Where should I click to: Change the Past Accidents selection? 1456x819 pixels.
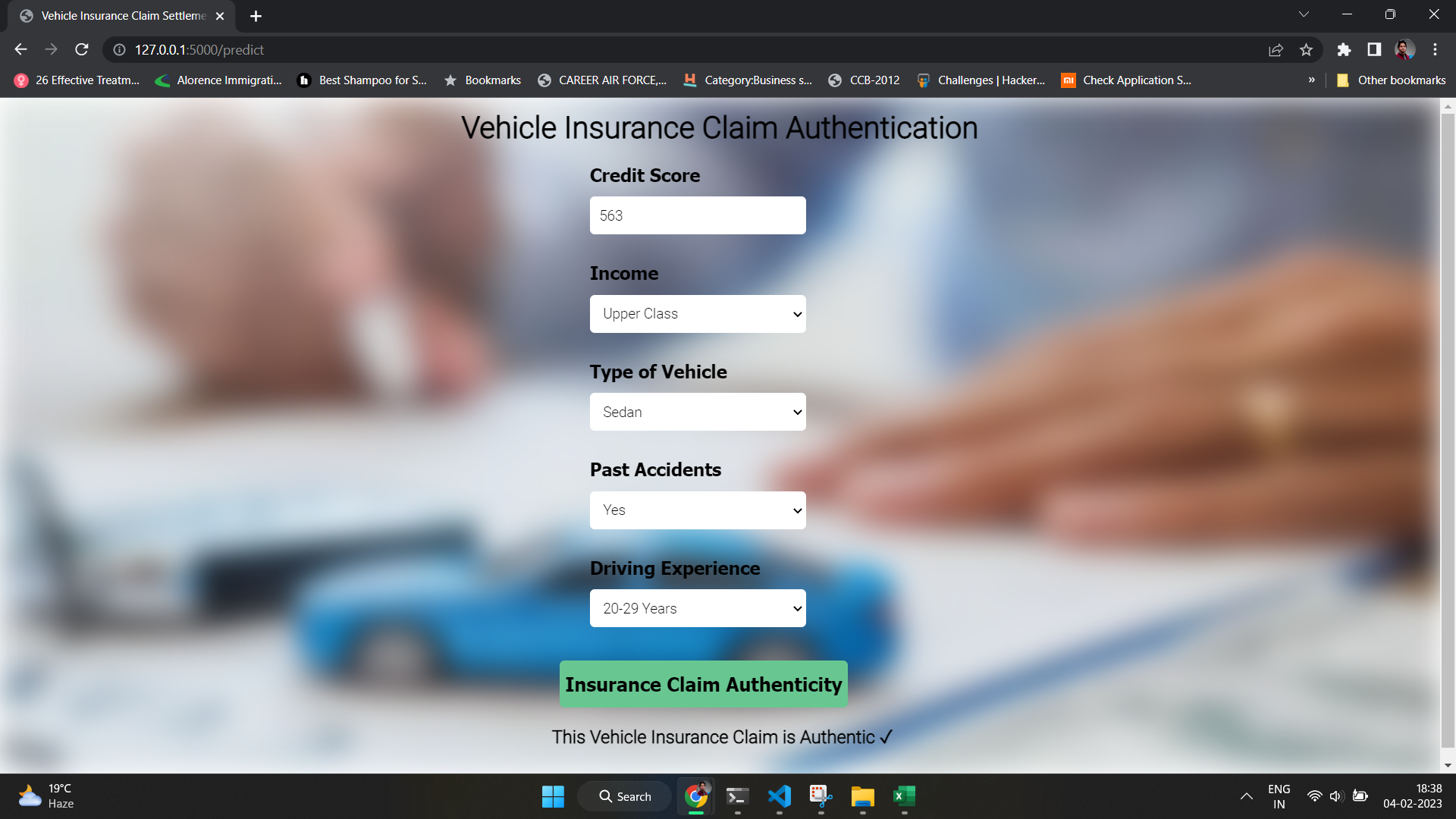pos(697,510)
